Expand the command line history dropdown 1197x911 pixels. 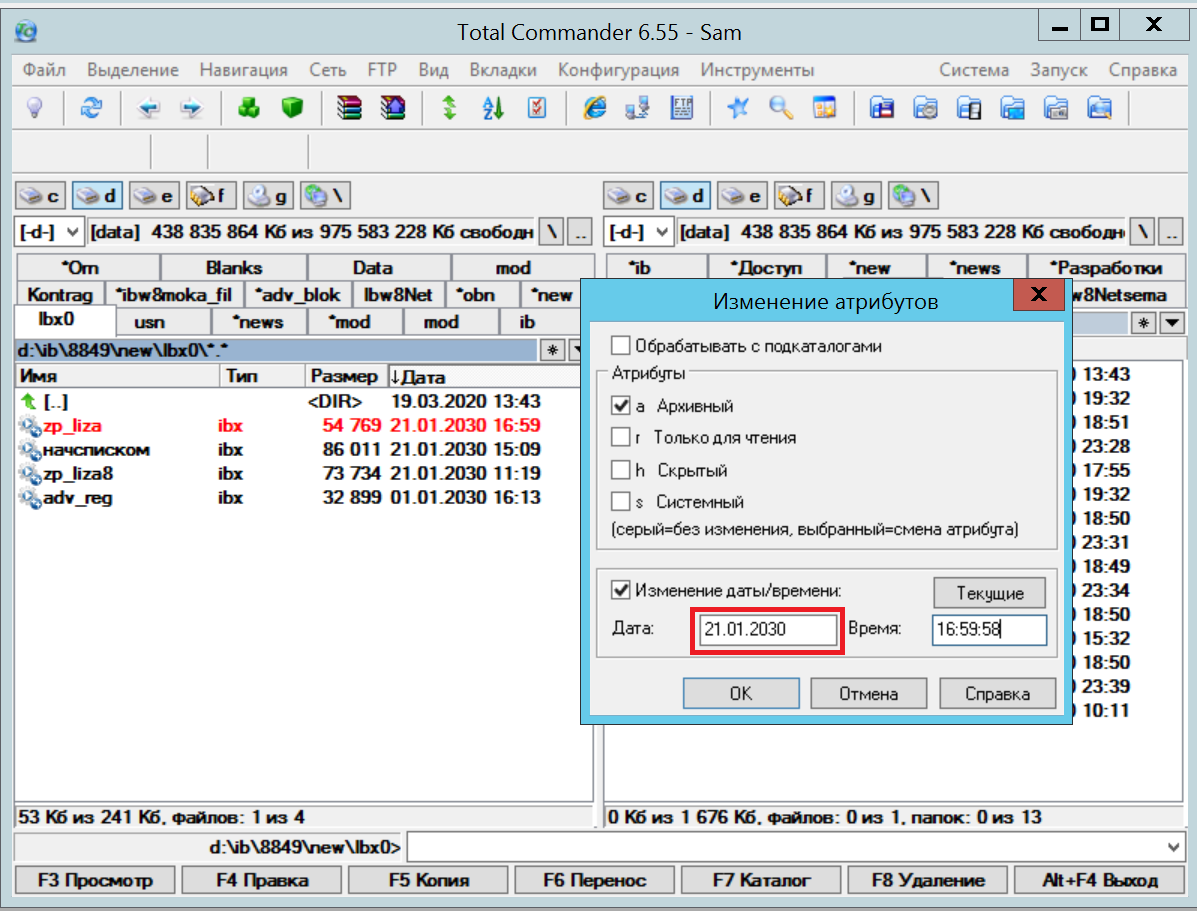point(1173,847)
